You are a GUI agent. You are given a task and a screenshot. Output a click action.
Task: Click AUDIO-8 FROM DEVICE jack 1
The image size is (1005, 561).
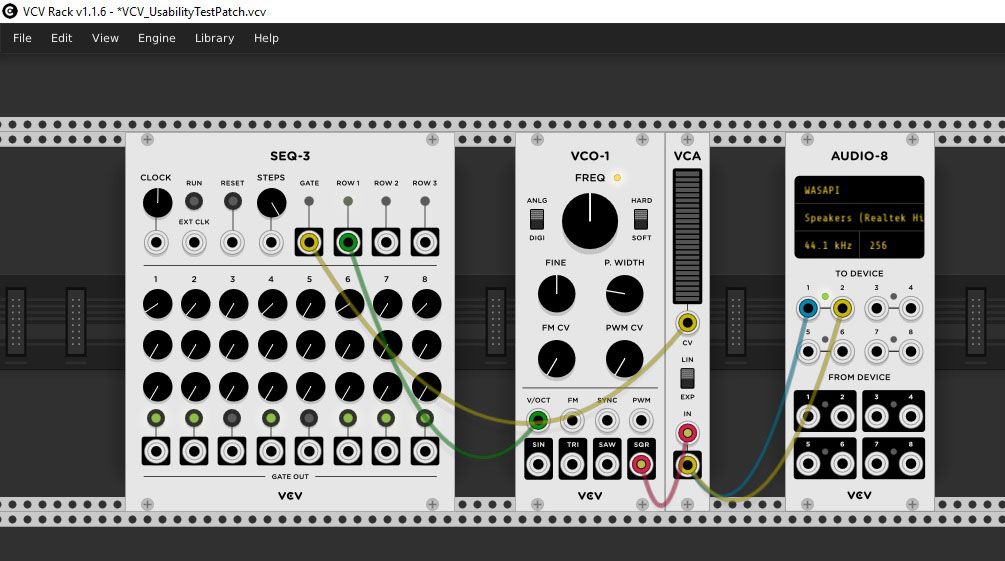[x=808, y=417]
